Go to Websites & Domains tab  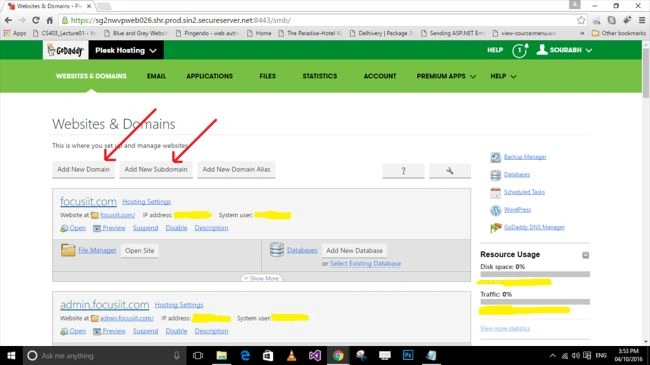91,76
